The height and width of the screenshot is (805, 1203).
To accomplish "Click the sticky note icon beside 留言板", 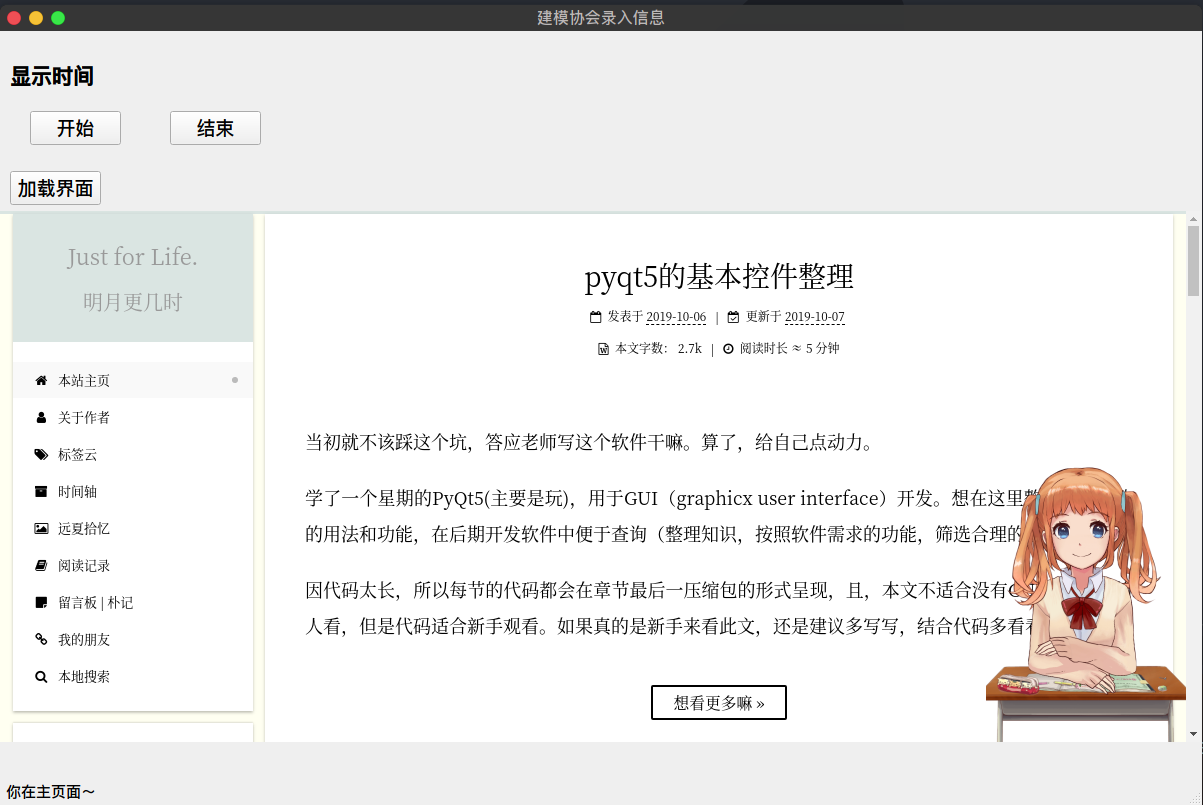I will coord(41,603).
